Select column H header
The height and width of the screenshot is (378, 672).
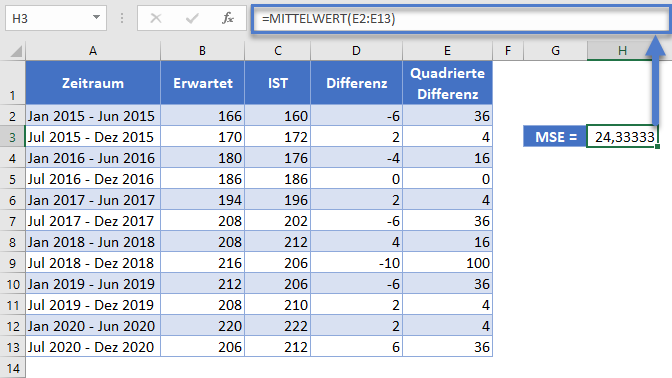pyautogui.click(x=622, y=51)
